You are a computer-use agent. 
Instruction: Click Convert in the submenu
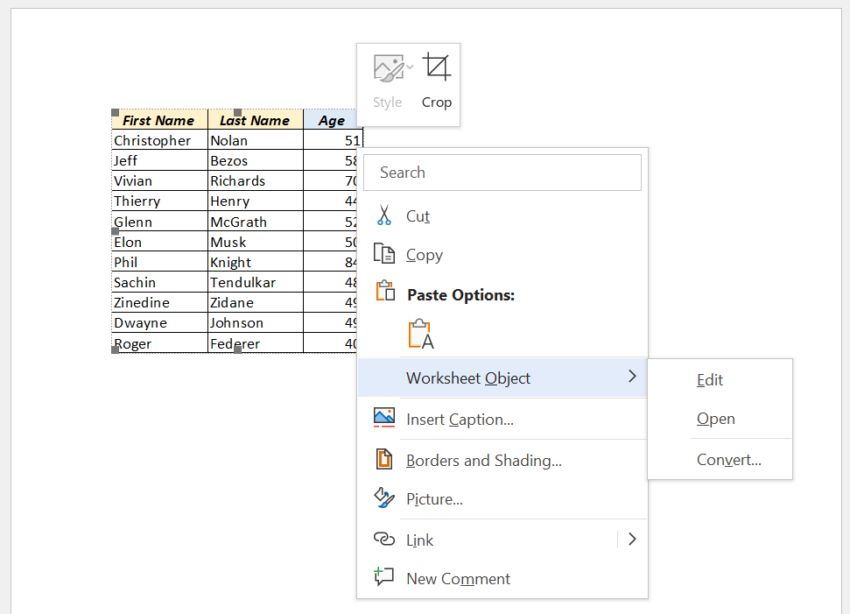click(730, 459)
